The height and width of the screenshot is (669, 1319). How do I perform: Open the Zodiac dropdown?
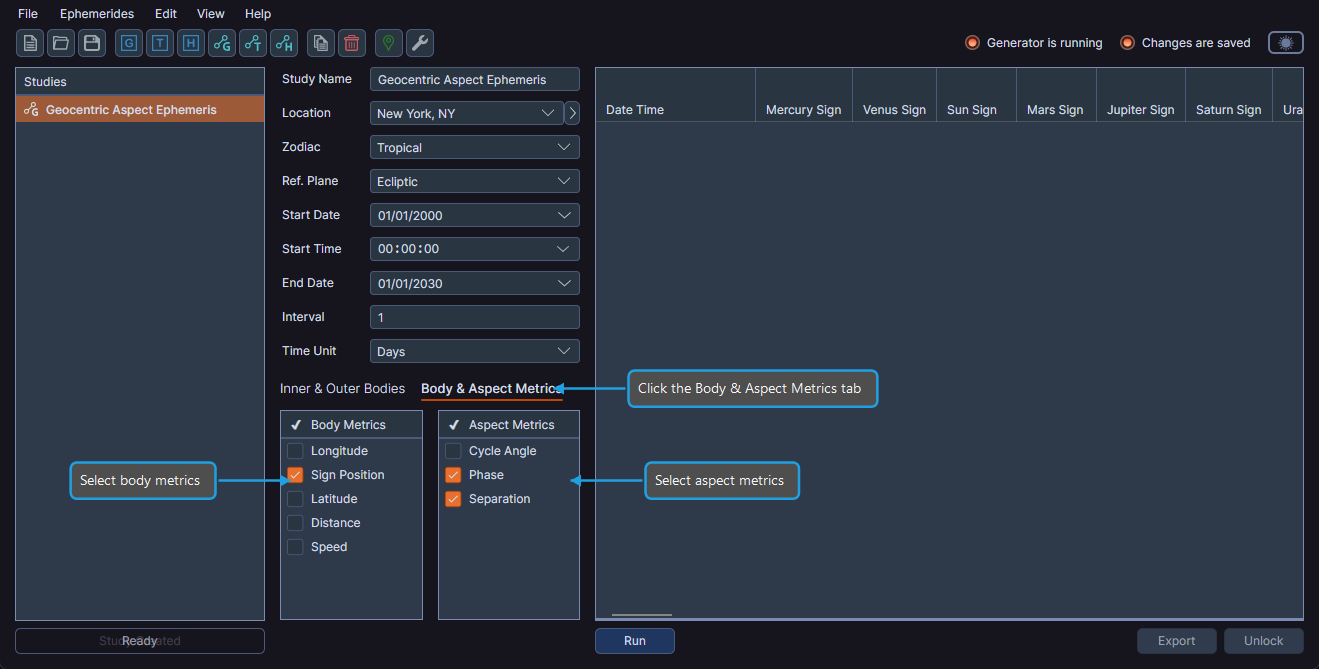click(474, 147)
